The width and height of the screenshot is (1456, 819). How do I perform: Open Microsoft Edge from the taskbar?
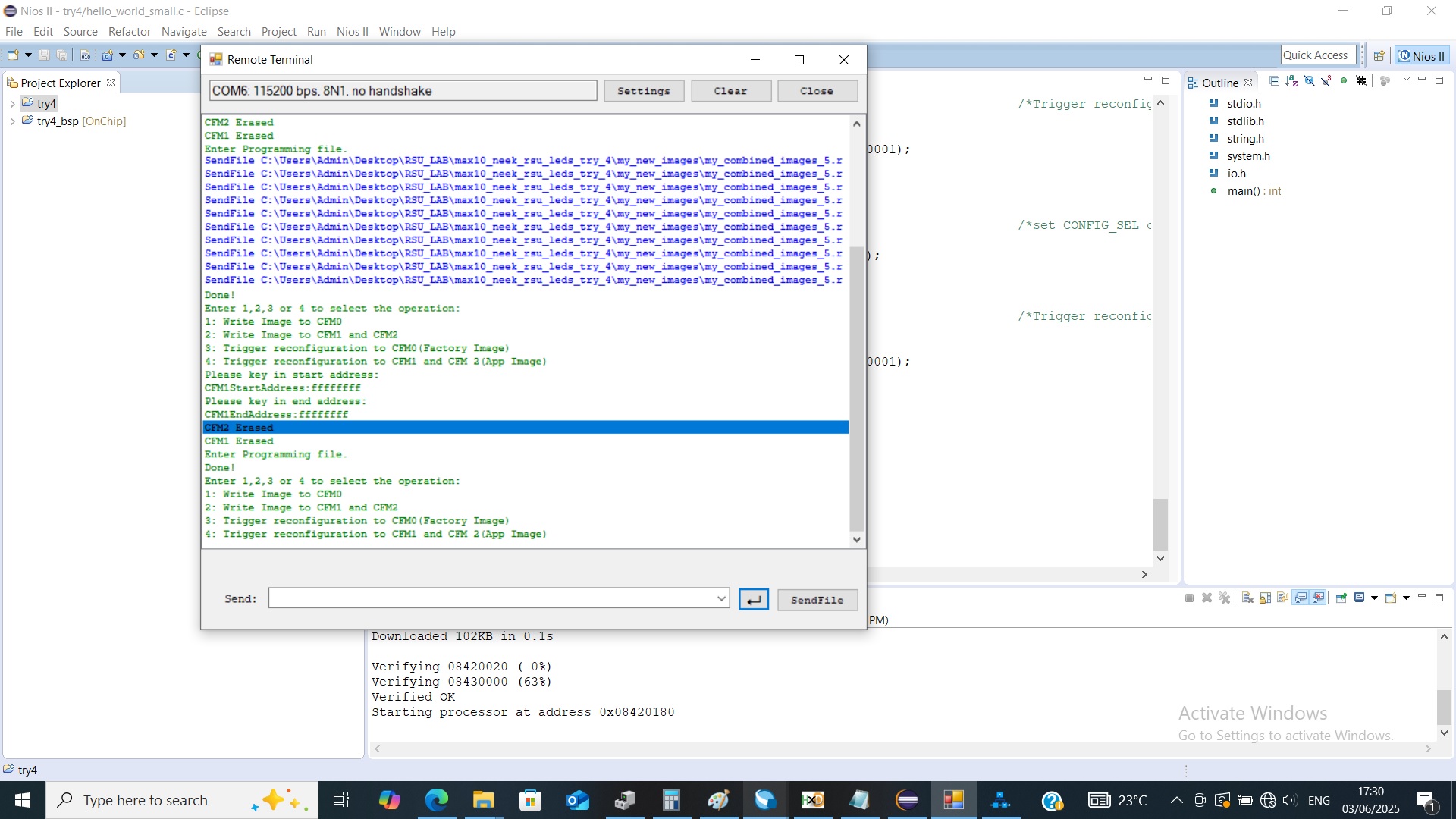[x=436, y=800]
